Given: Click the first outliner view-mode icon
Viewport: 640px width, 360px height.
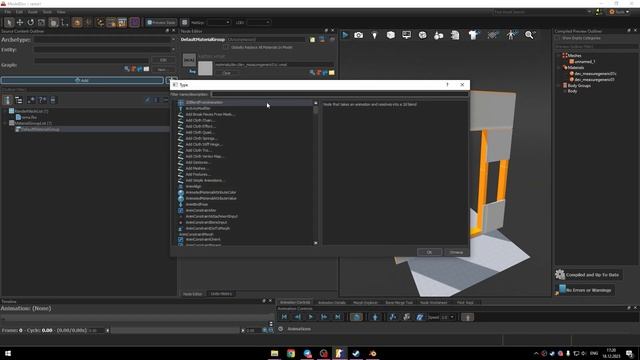Looking at the screenshot, I should [x=7, y=100].
